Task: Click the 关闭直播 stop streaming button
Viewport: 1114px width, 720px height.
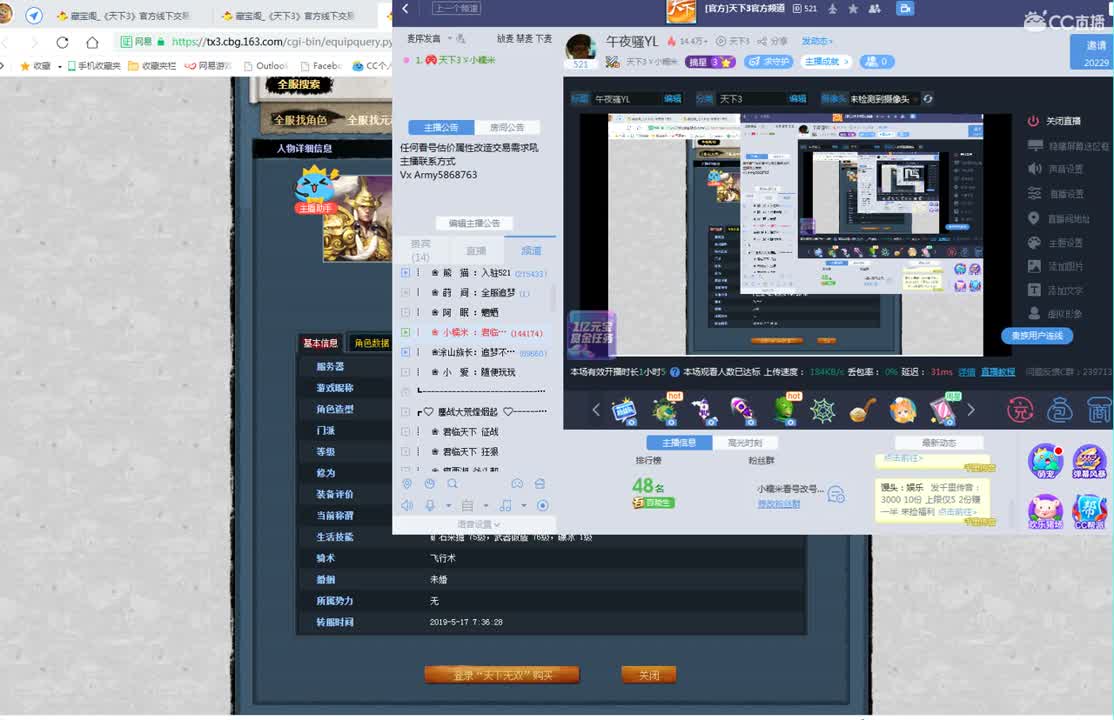Action: point(1057,120)
